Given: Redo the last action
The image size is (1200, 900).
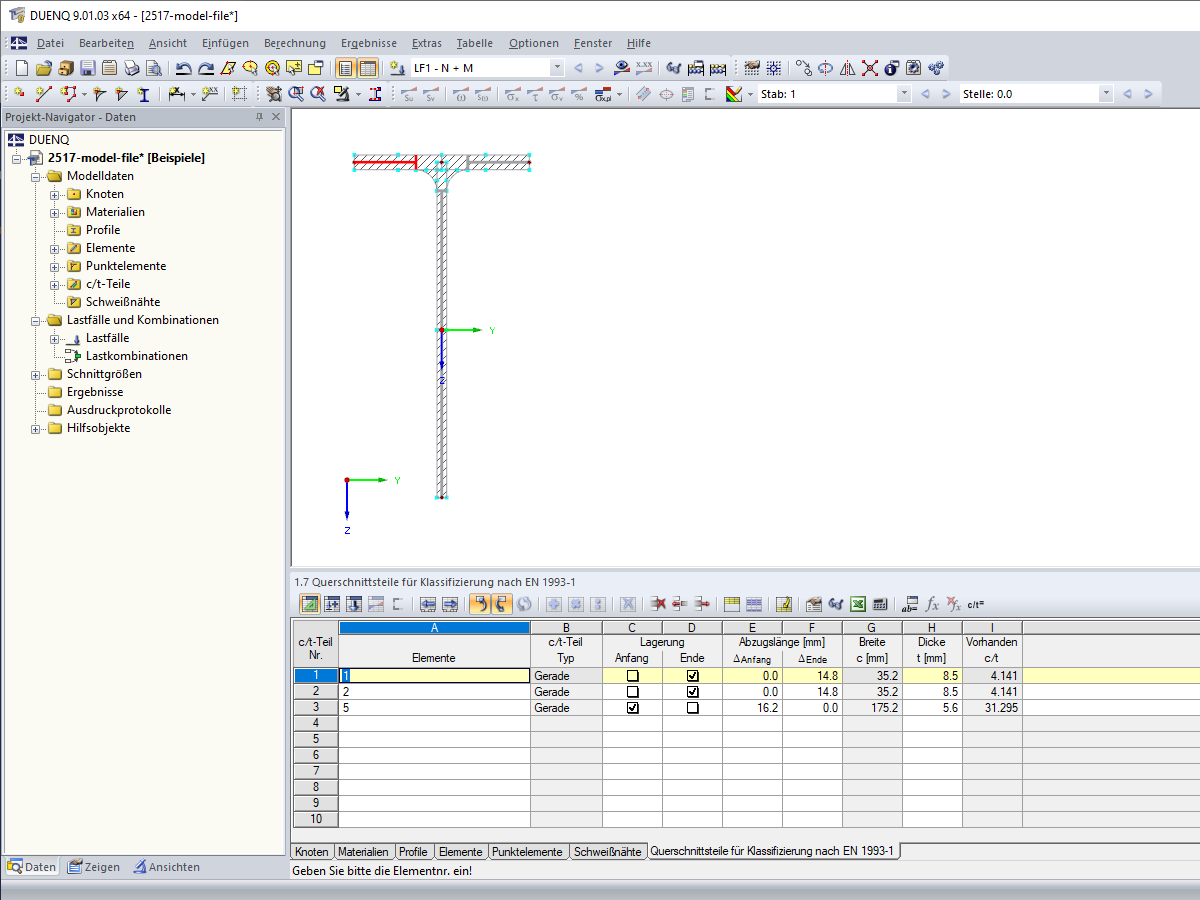Looking at the screenshot, I should [x=206, y=68].
